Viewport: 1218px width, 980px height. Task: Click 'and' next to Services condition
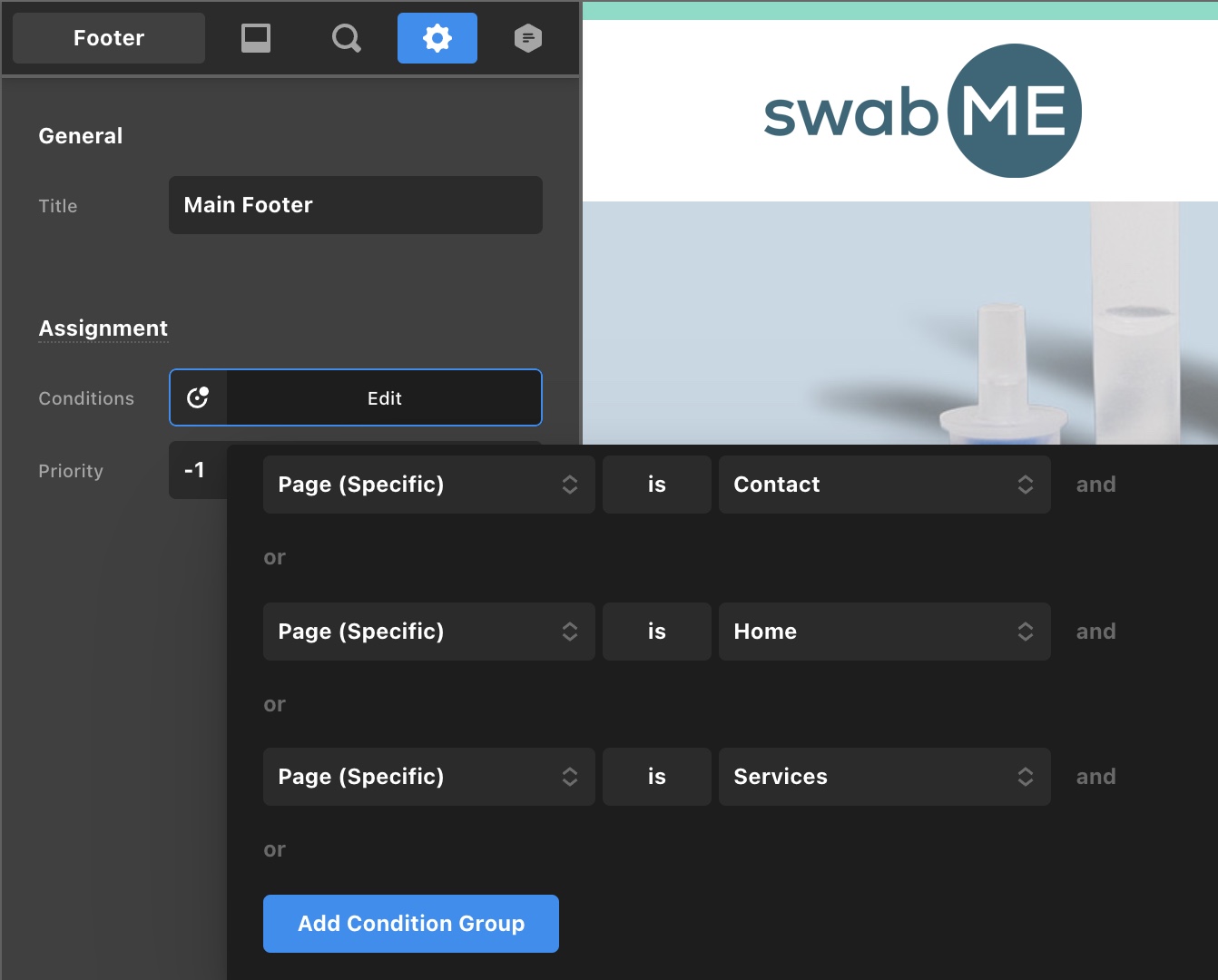1096,777
